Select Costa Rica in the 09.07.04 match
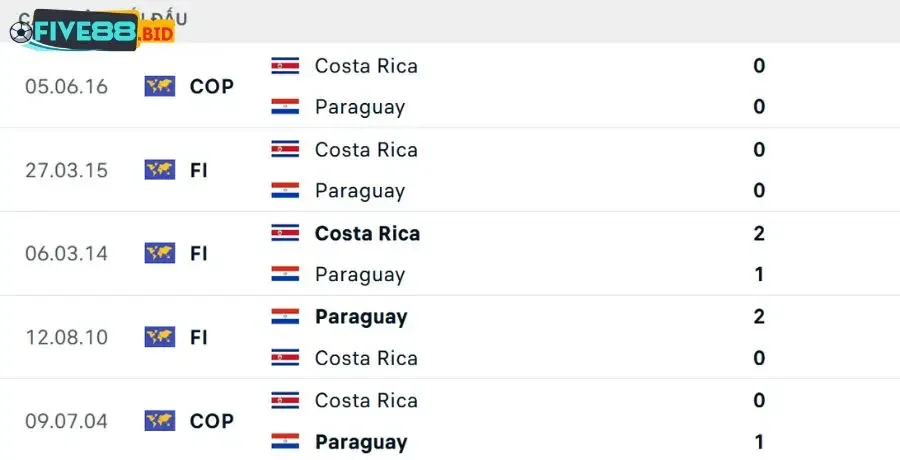 click(366, 400)
